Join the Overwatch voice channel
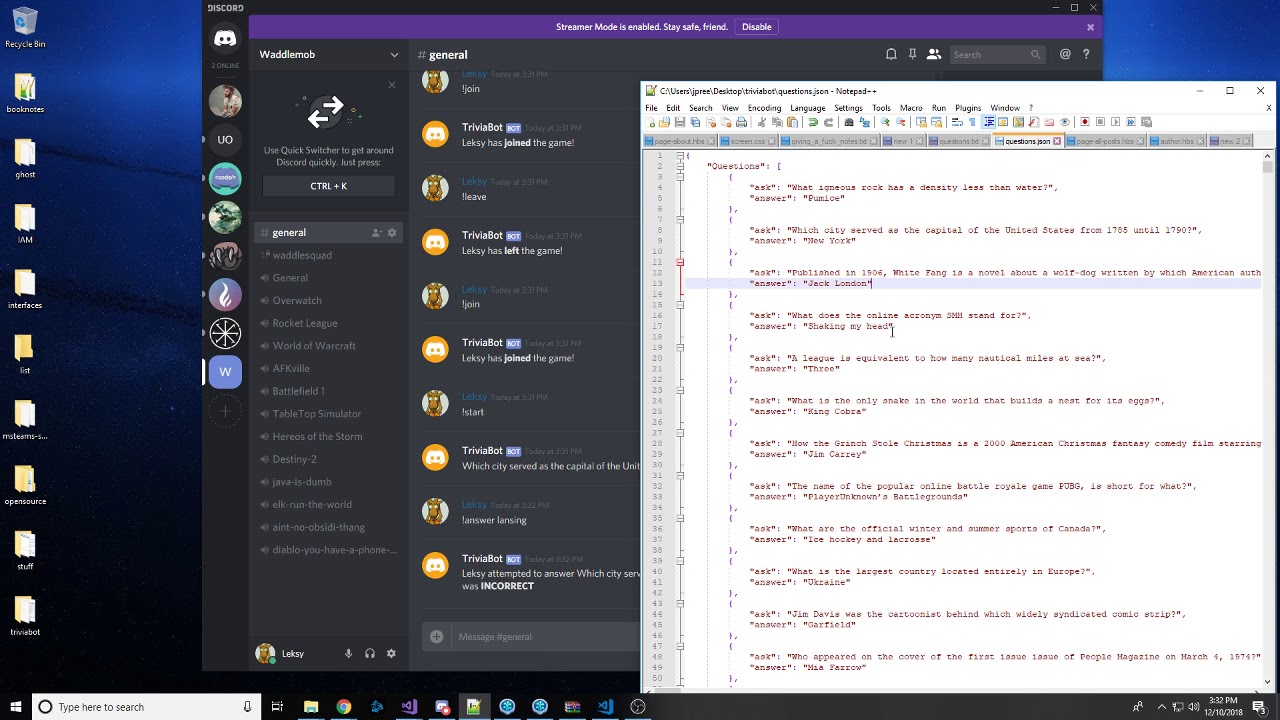This screenshot has height=720, width=1280. pyautogui.click(x=329, y=300)
